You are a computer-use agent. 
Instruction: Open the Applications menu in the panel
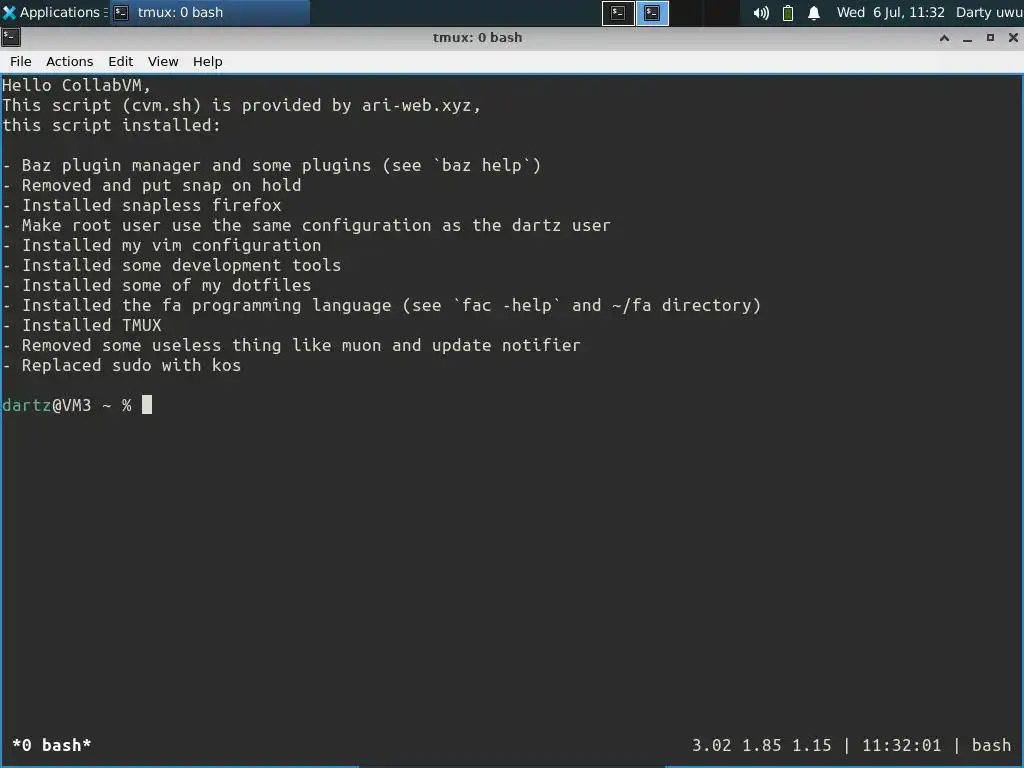point(55,12)
